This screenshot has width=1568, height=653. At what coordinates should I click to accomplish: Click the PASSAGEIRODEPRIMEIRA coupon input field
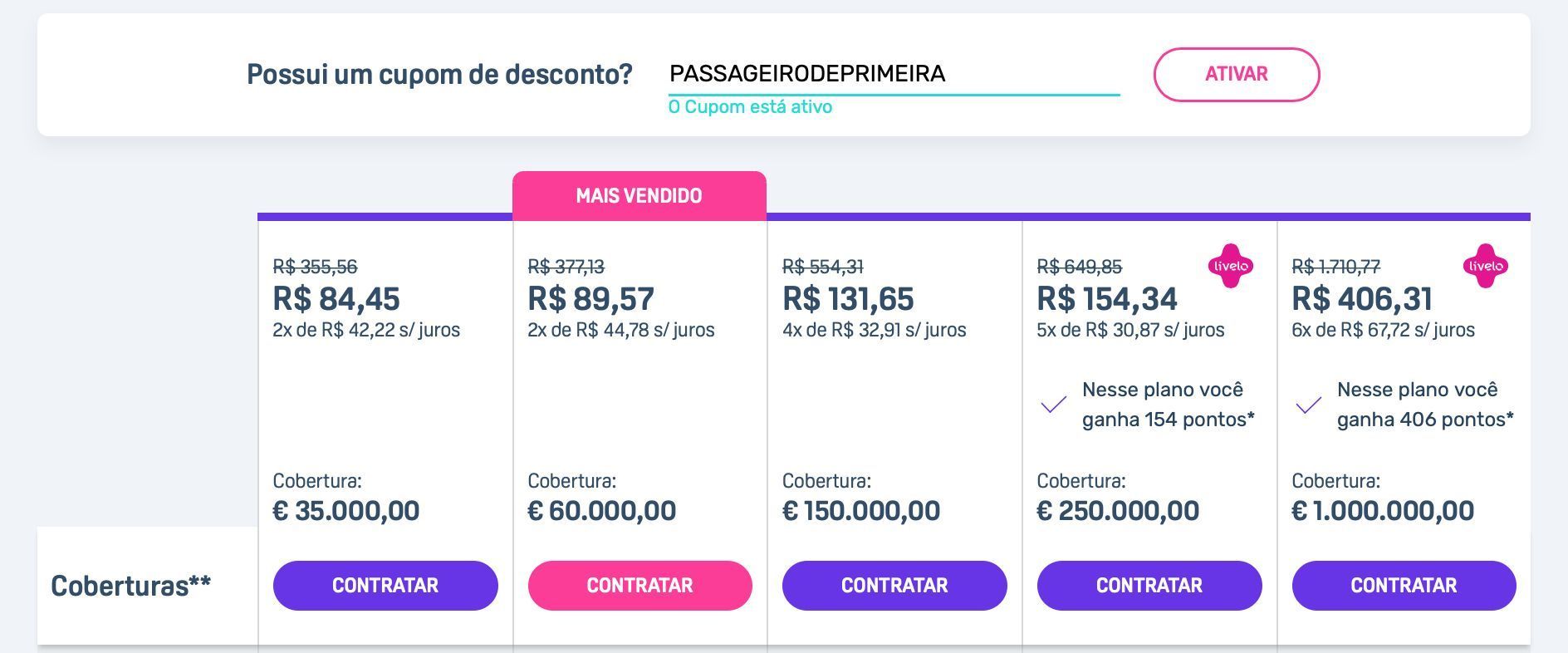click(894, 75)
